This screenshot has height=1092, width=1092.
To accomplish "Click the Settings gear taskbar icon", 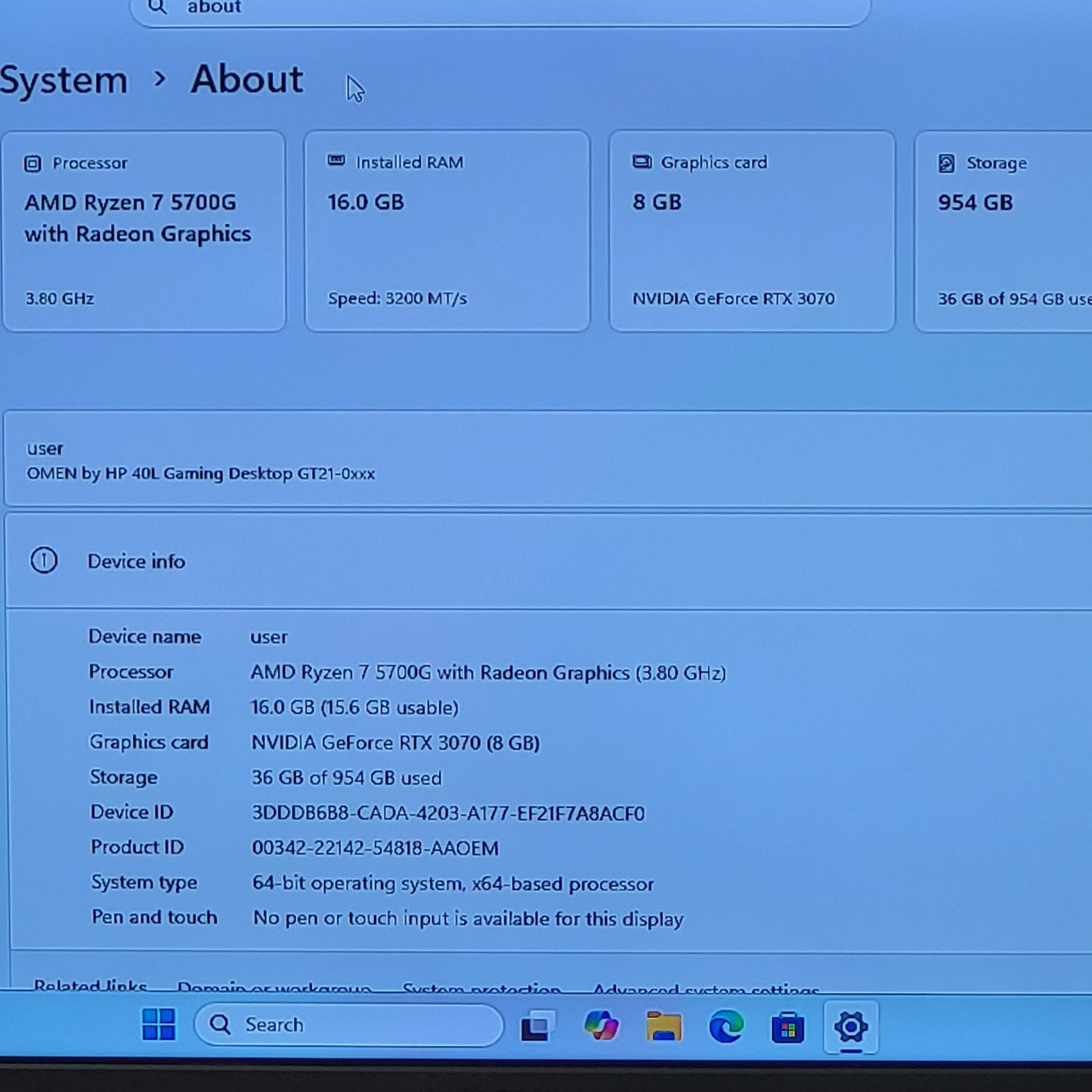I will 851,1027.
